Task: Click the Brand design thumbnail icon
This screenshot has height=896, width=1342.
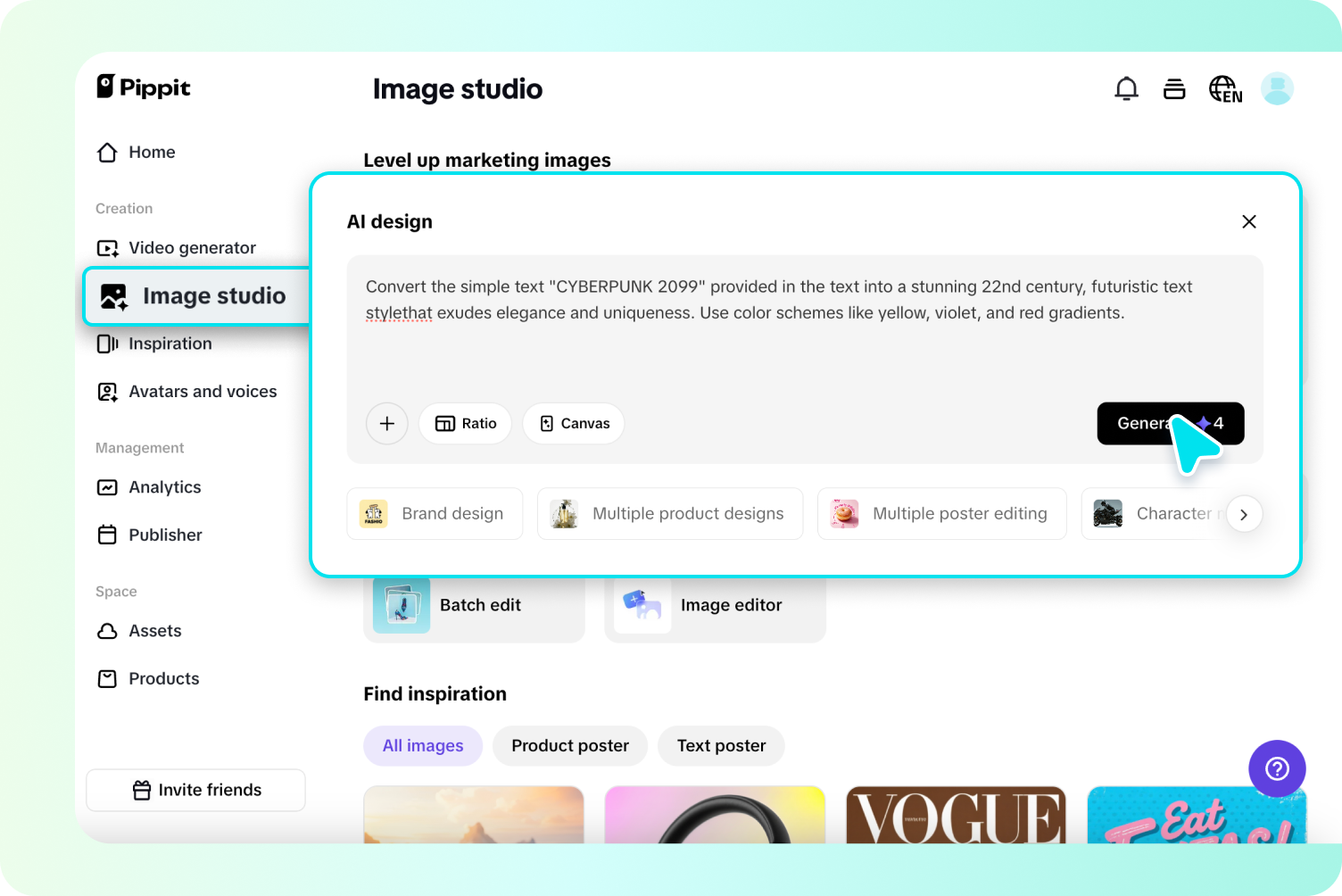Action: (x=373, y=514)
